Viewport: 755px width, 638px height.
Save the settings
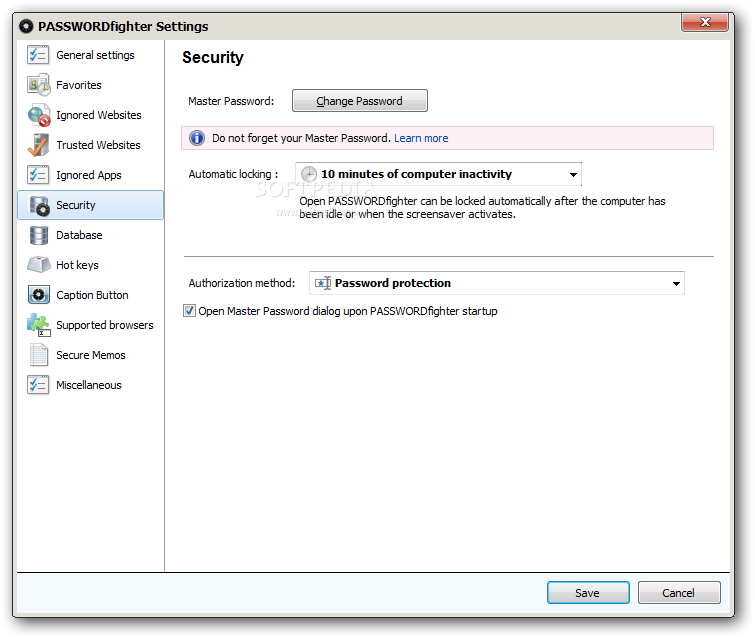tap(588, 593)
